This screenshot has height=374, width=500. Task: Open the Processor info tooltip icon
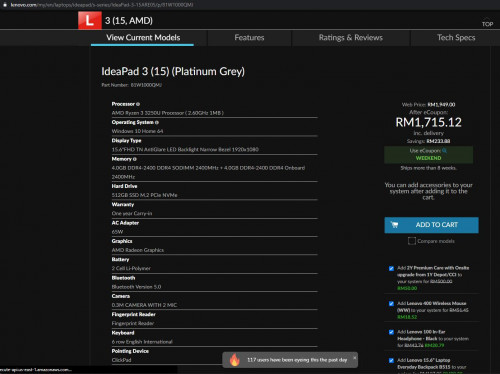(x=138, y=104)
